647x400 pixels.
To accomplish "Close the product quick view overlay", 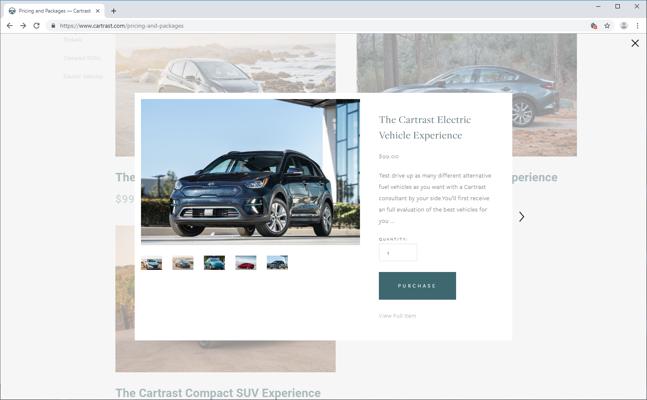I will pyautogui.click(x=635, y=43).
